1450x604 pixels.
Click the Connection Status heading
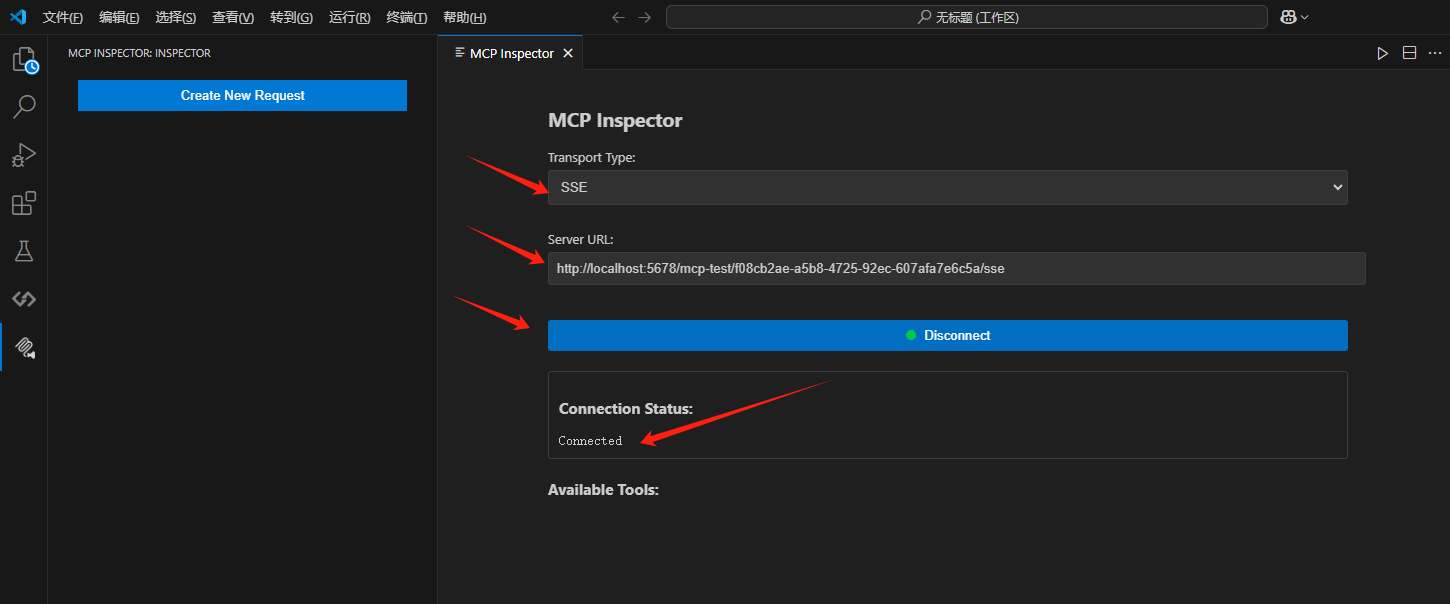pyautogui.click(x=625, y=409)
